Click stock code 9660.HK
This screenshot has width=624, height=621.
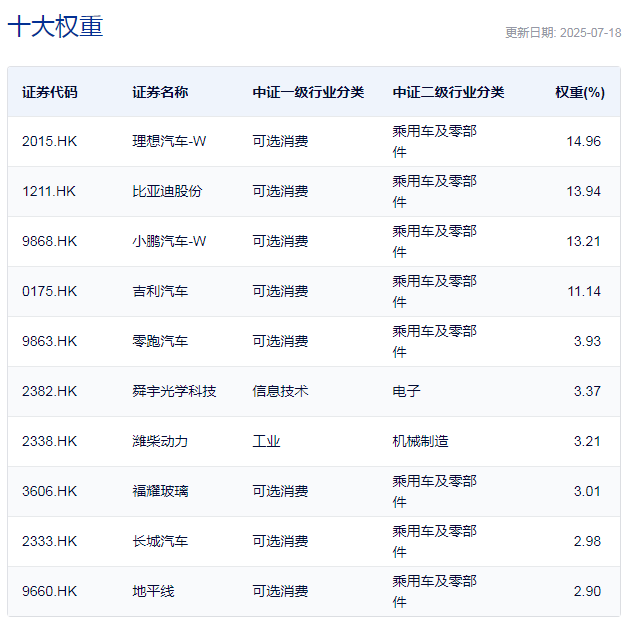coord(49,592)
